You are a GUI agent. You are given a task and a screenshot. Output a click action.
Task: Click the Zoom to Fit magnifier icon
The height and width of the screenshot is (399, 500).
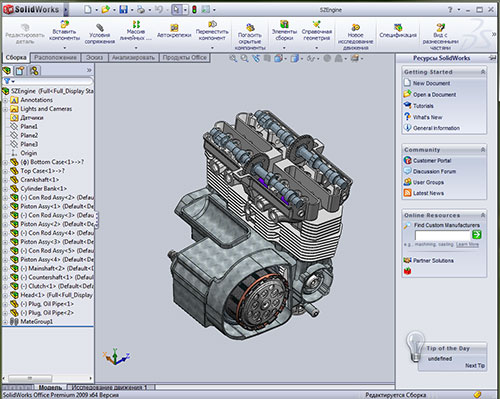[x=233, y=59]
